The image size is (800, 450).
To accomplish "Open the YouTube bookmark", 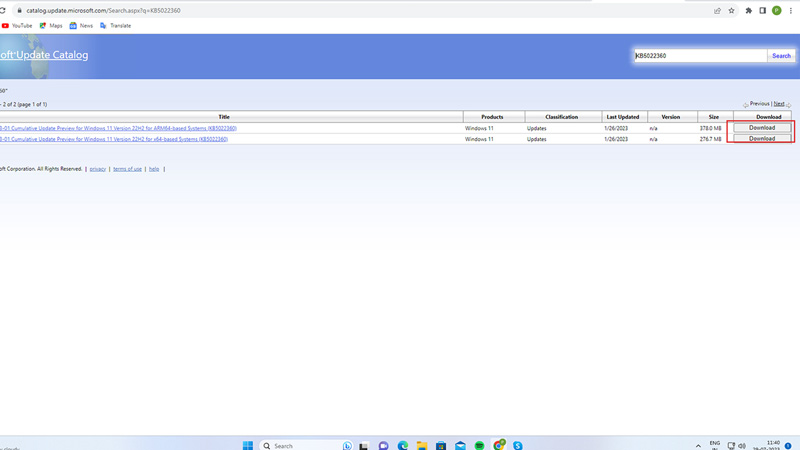I will 17,26.
